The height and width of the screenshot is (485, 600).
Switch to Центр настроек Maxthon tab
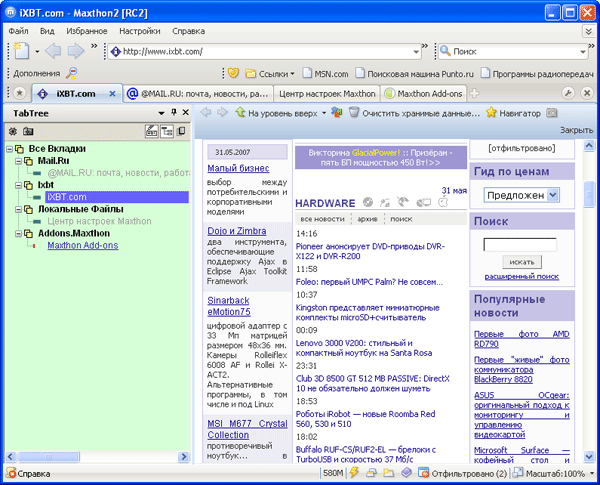point(327,94)
